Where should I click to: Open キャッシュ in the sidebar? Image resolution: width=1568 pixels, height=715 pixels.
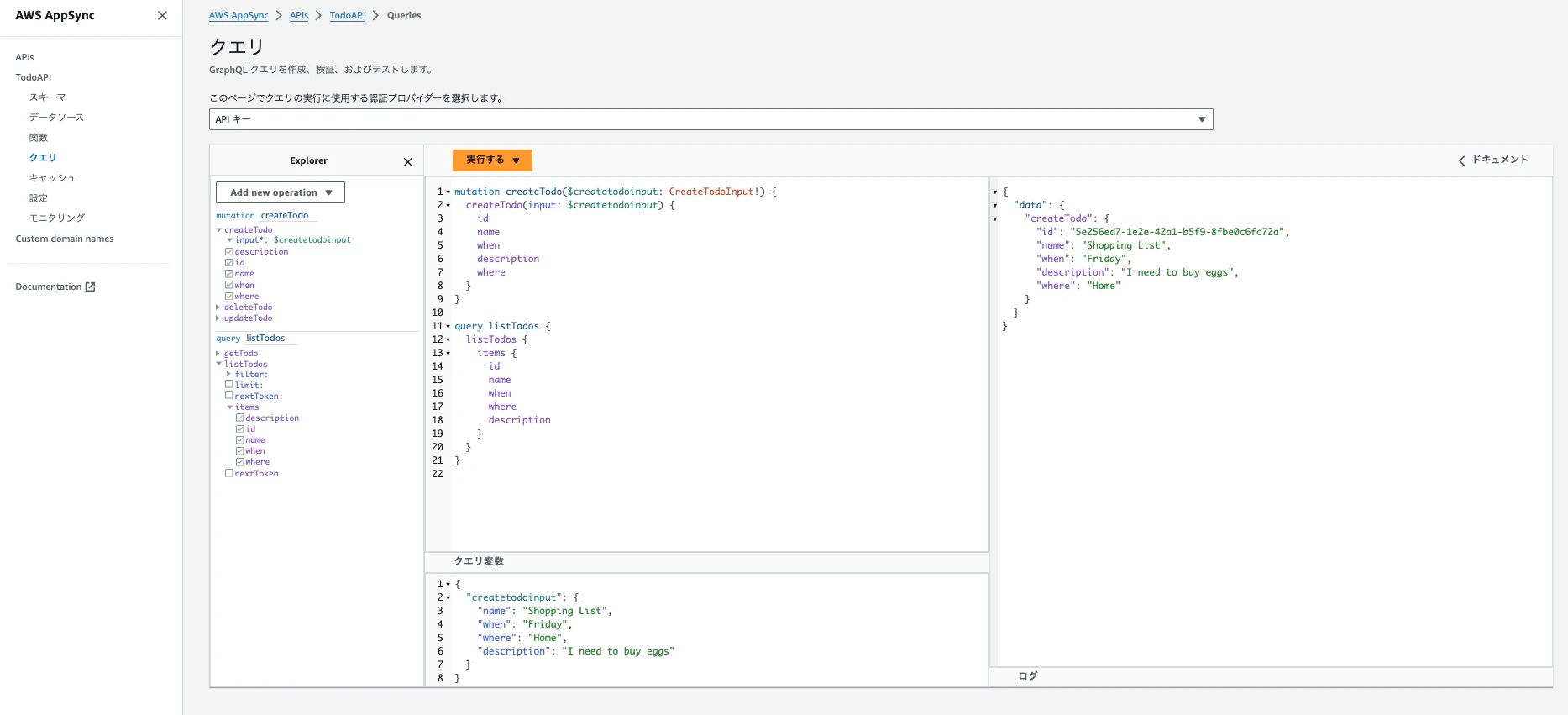pos(53,178)
